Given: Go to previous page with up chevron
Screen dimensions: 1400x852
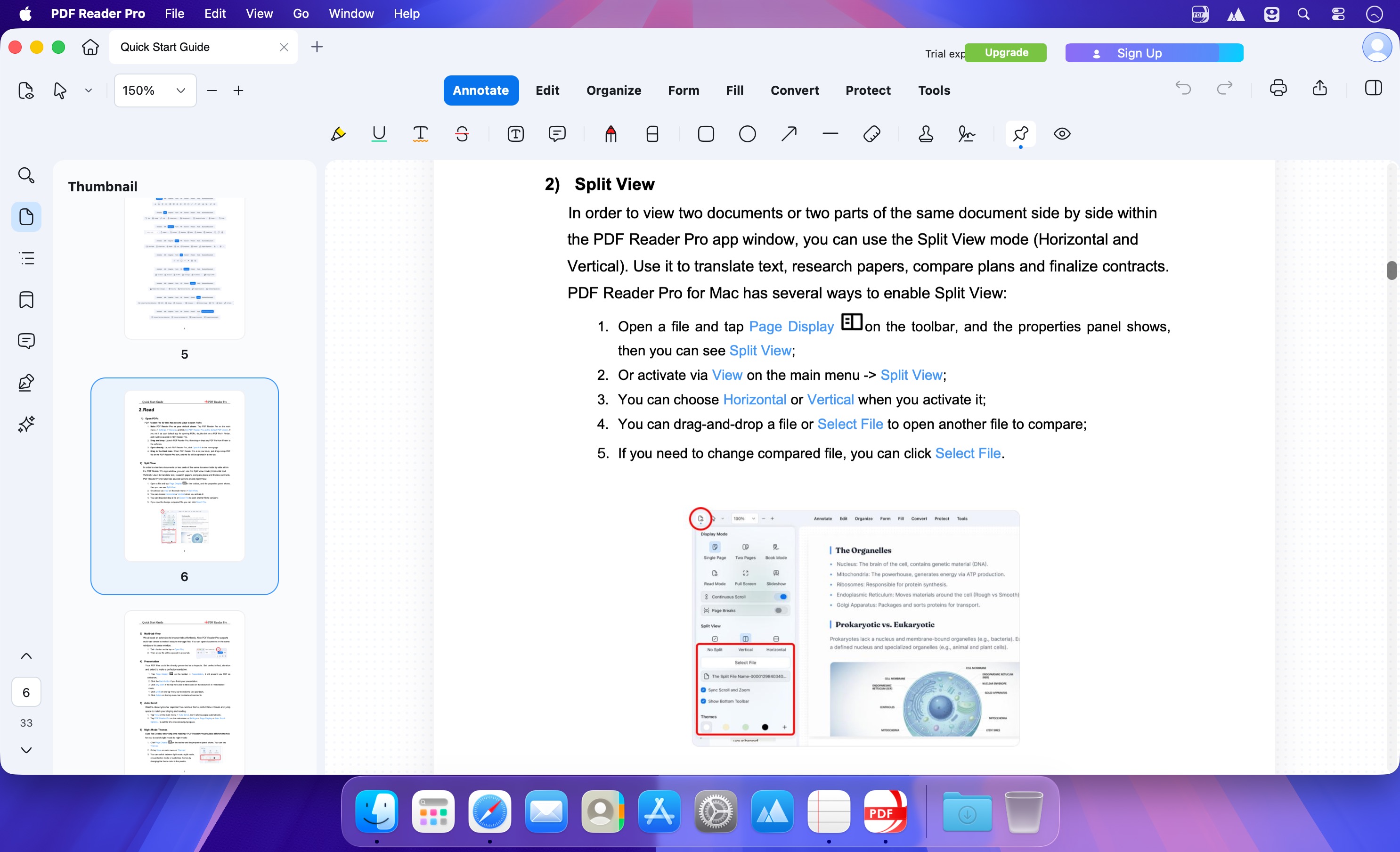Looking at the screenshot, I should 26,656.
